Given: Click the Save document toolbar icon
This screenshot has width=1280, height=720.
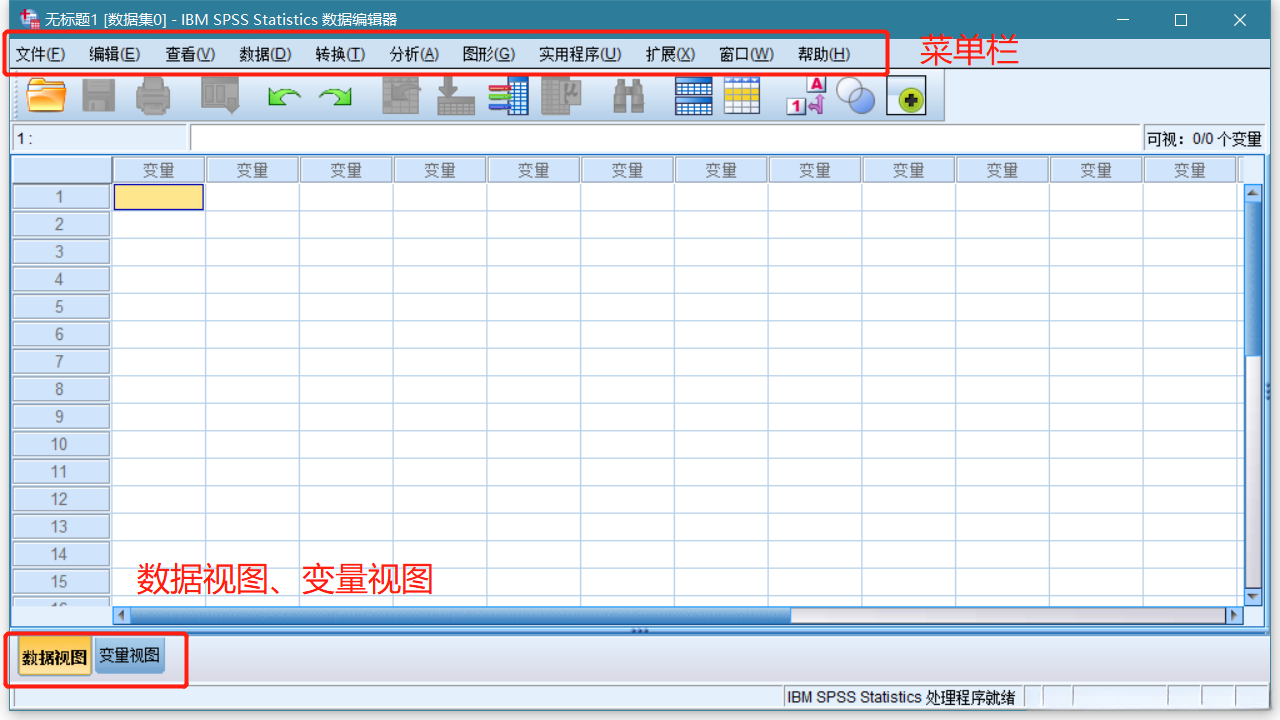Looking at the screenshot, I should 97,94.
